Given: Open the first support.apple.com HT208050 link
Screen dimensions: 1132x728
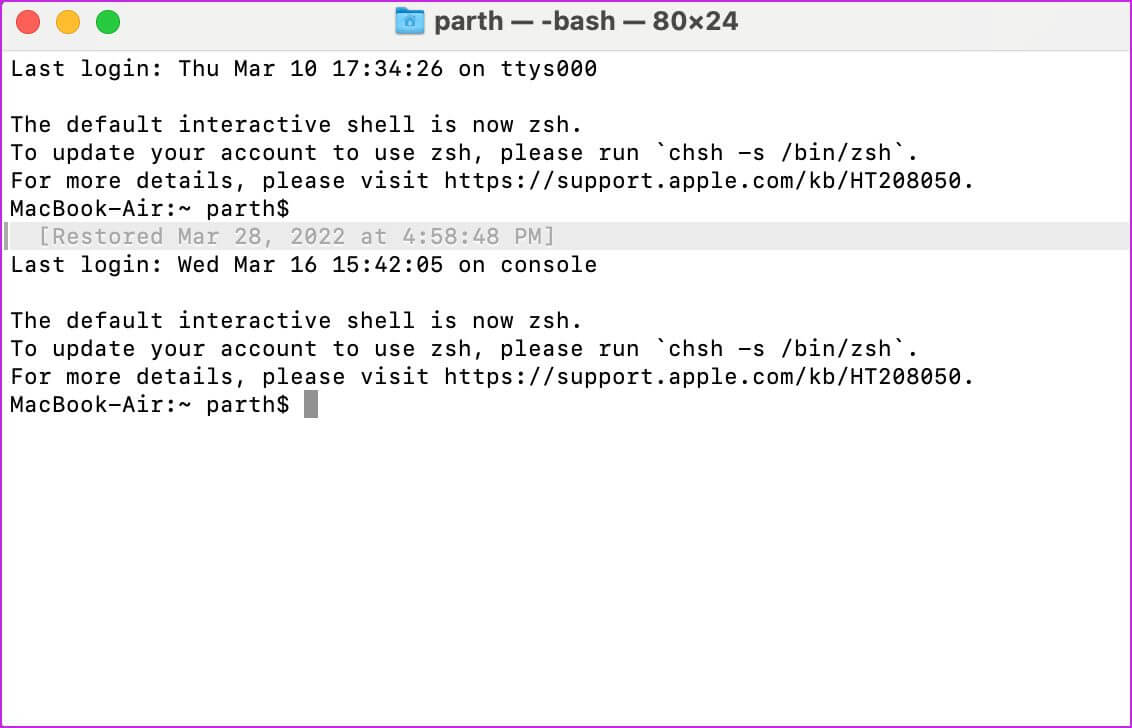Looking at the screenshot, I should 708,181.
